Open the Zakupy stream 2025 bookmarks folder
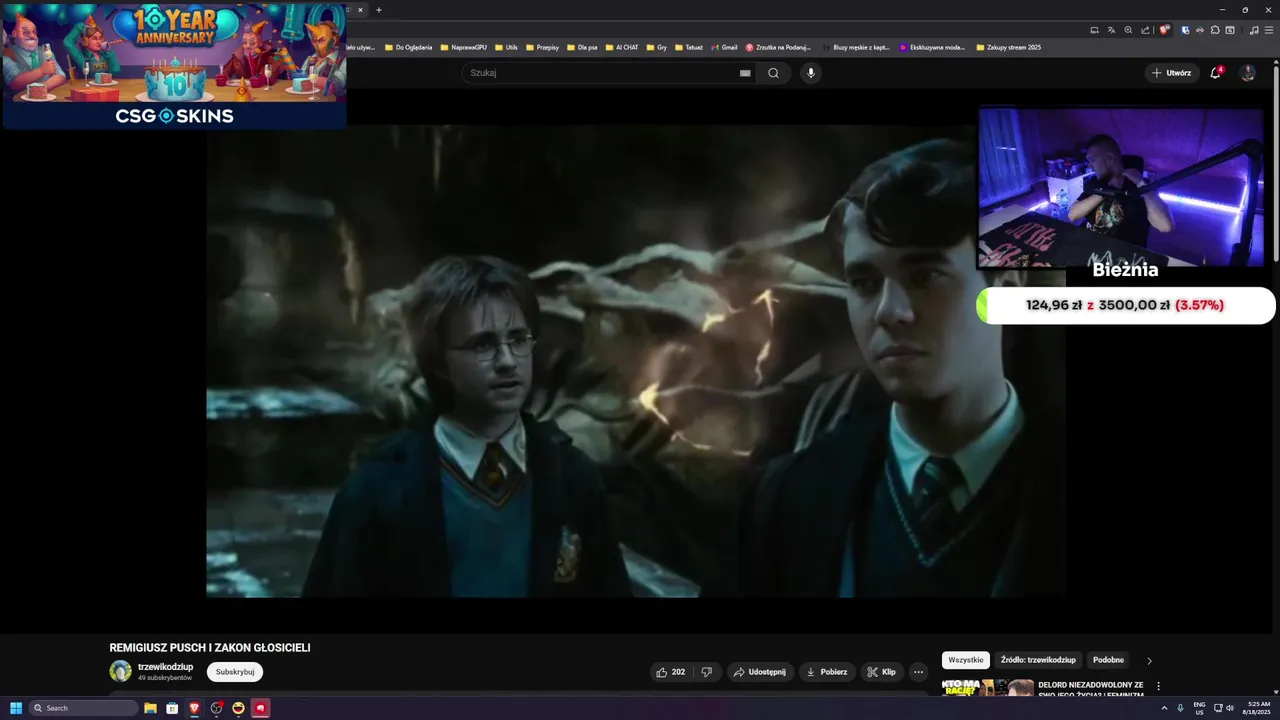The width and height of the screenshot is (1280, 720). click(x=1008, y=47)
